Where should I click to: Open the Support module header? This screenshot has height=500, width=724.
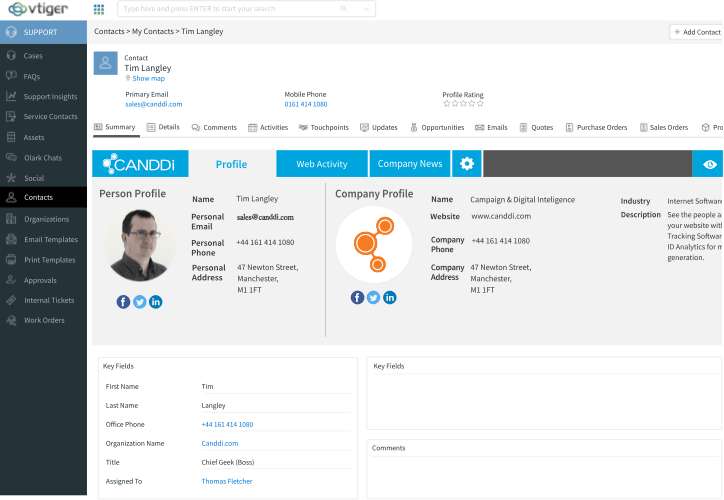point(43,32)
